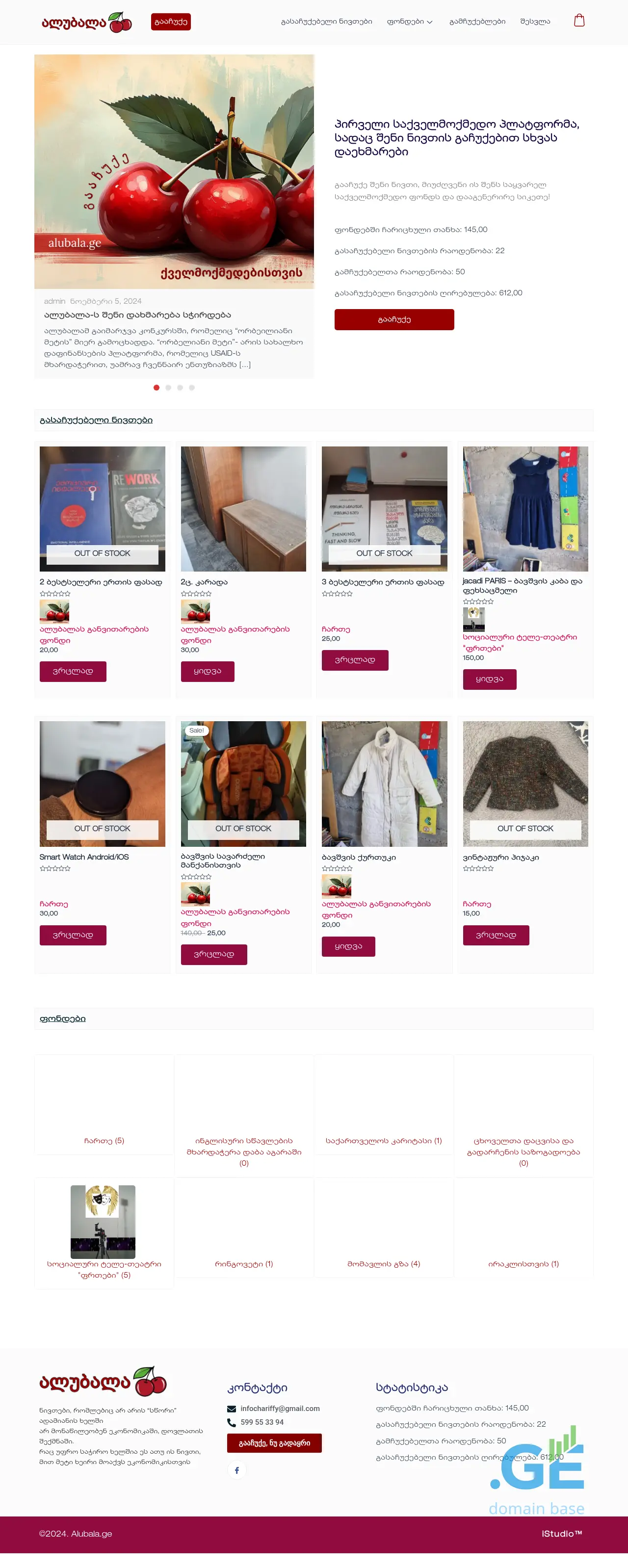Click cherry fund icon under 2ც. კარადა
The width and height of the screenshot is (628, 1568).
195,612
